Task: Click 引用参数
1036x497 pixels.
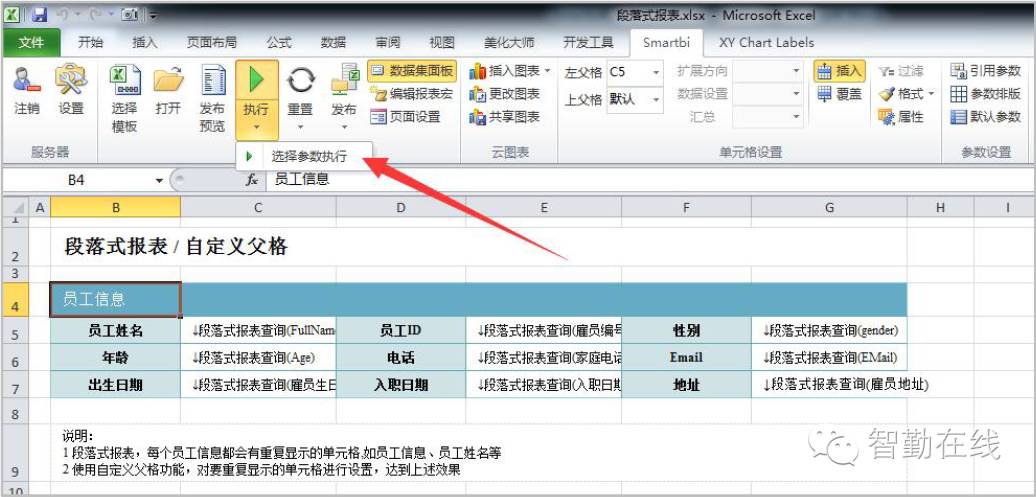Action: (985, 71)
